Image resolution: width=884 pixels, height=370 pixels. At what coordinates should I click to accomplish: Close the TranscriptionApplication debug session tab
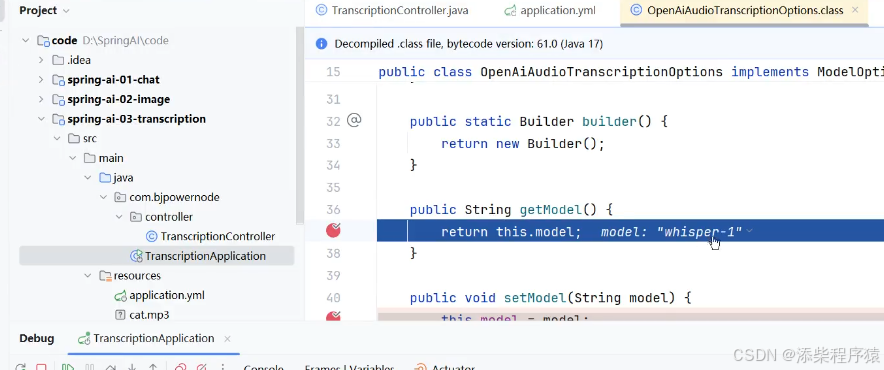pyautogui.click(x=227, y=339)
